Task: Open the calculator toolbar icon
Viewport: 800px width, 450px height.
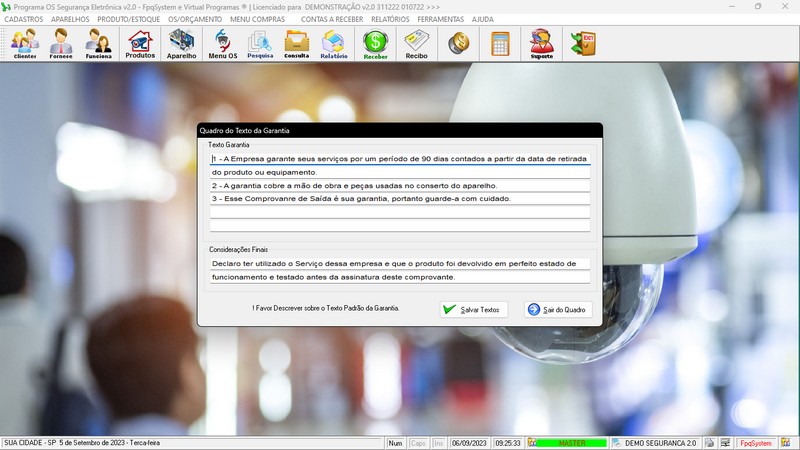Action: pos(501,43)
